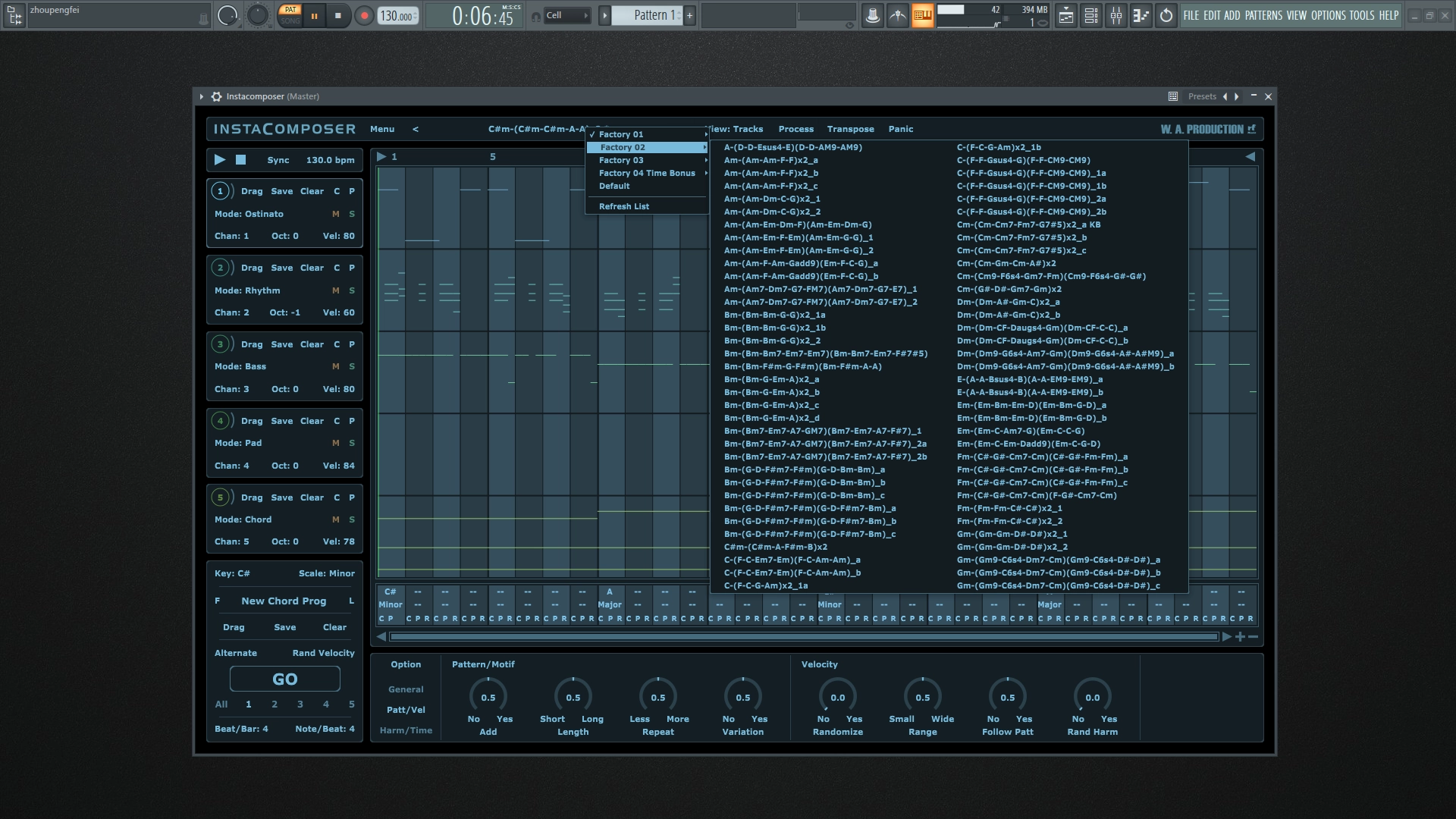Open the Cell snap dropdown
1456x819 pixels.
click(566, 15)
